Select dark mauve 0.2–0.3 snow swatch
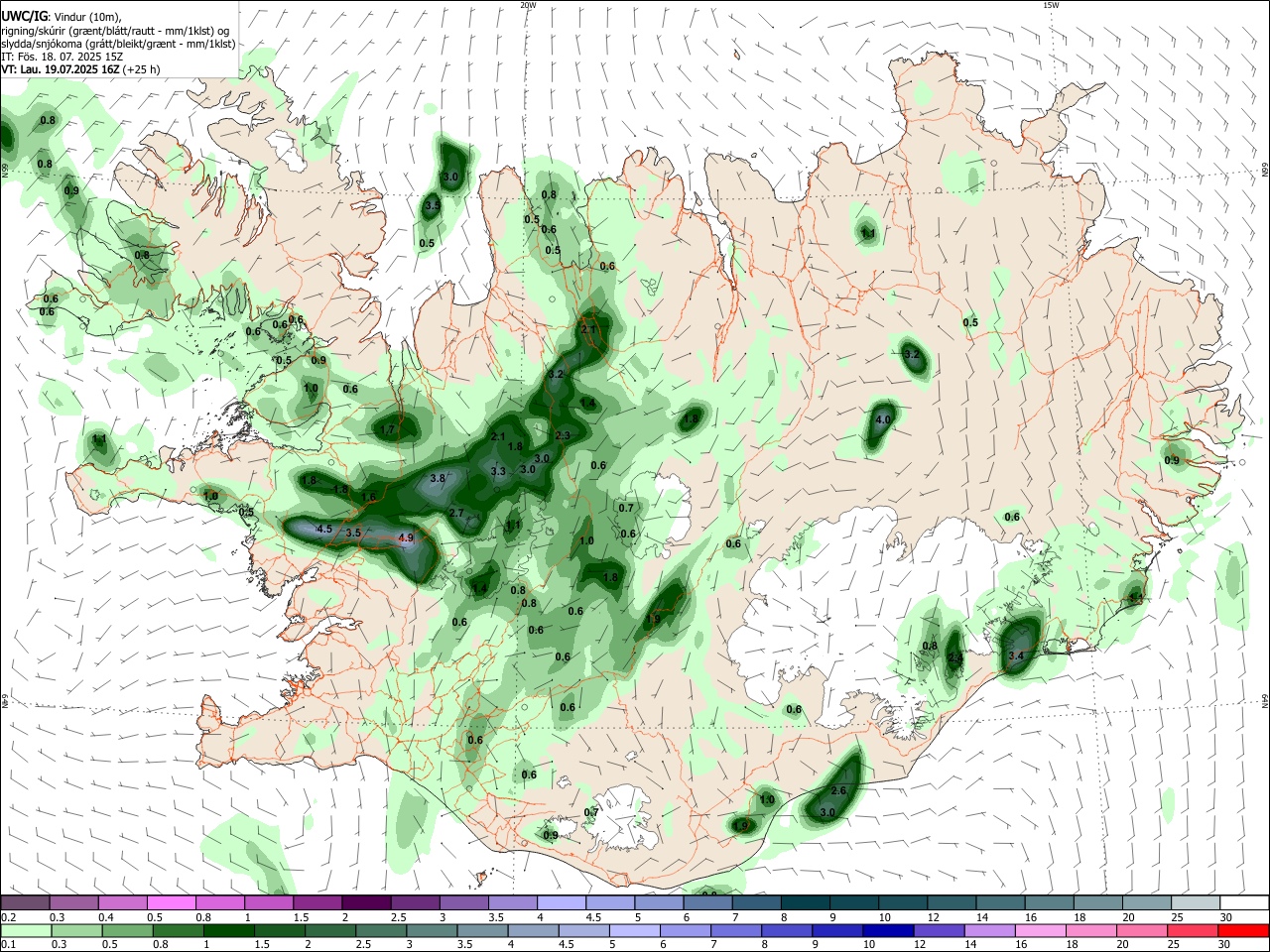This screenshot has width=1270, height=952. pos(26,902)
